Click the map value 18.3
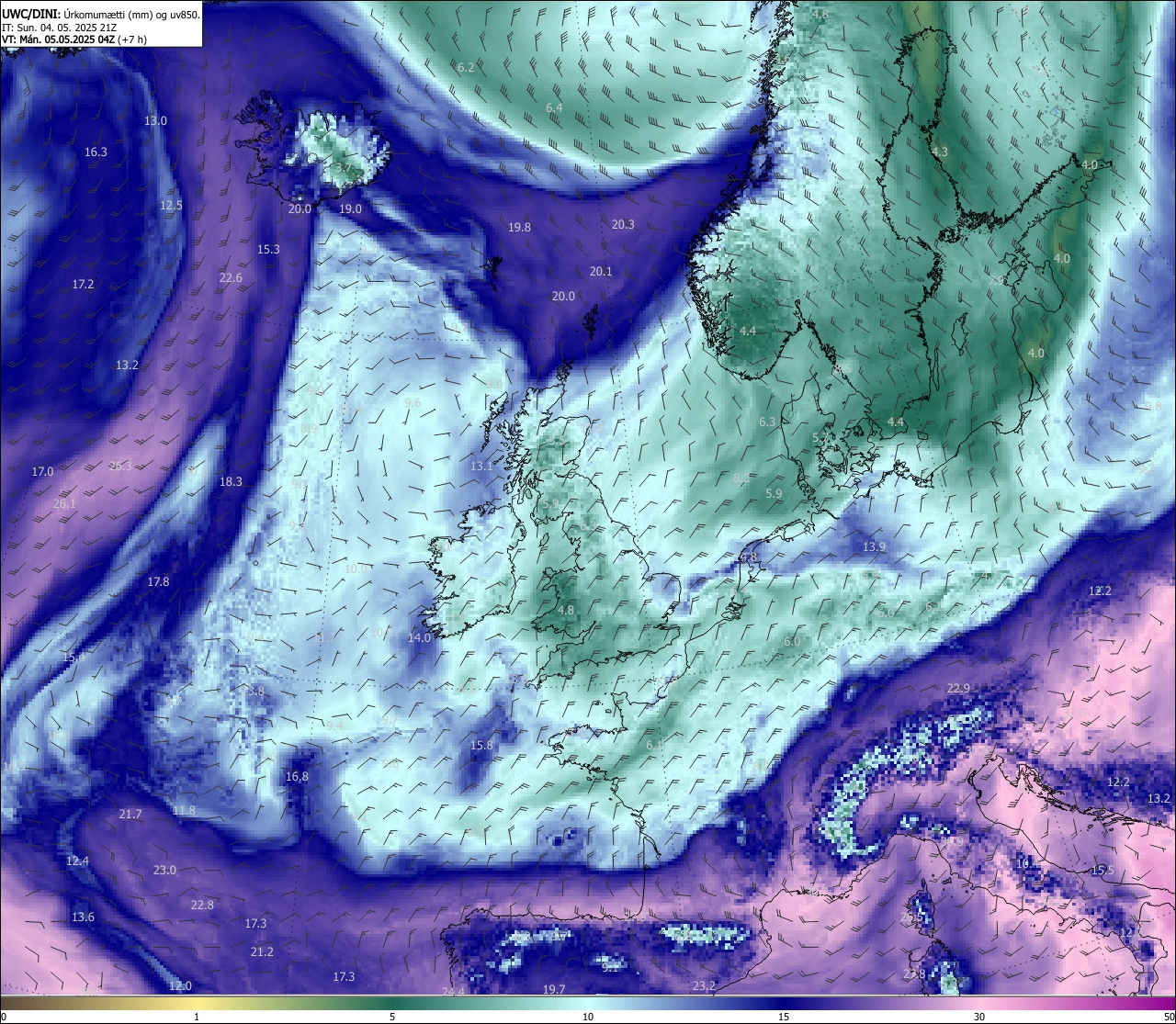Screen dimensions: 1176x1024 [x=231, y=482]
